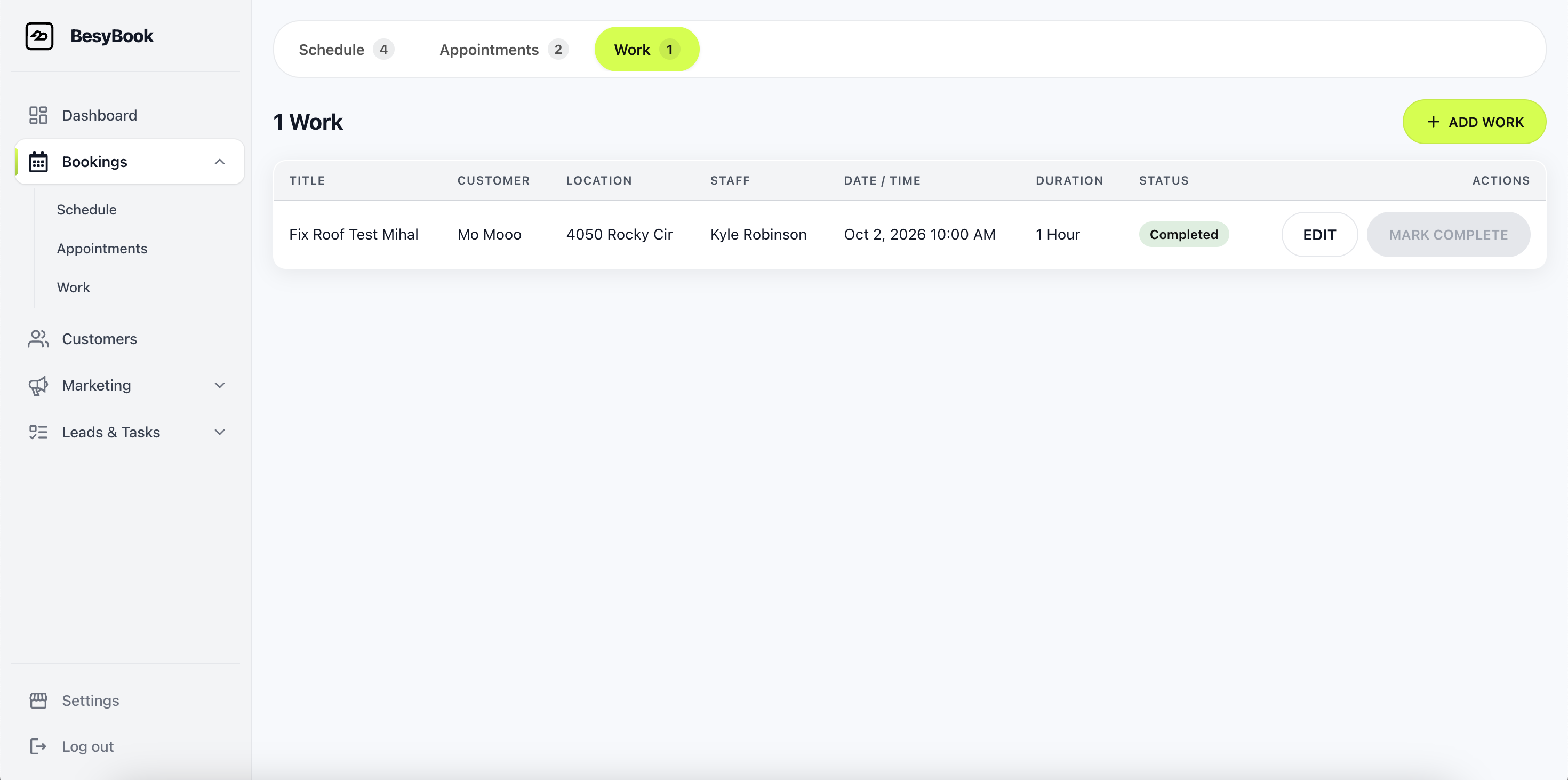Click the Leads & Tasks checklist icon

(x=38, y=432)
